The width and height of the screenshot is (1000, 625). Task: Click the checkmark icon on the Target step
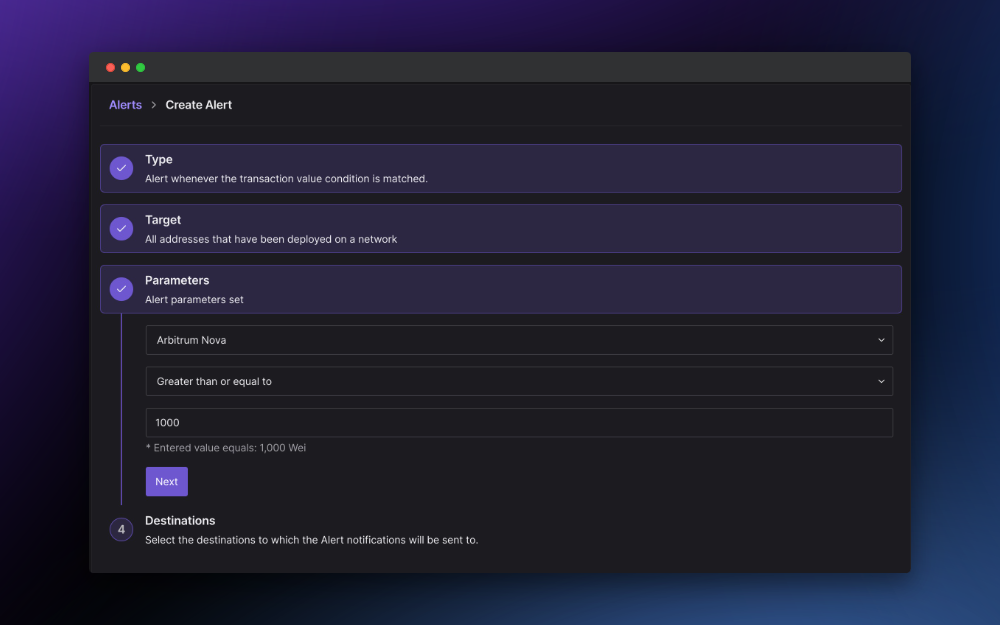coord(121,228)
